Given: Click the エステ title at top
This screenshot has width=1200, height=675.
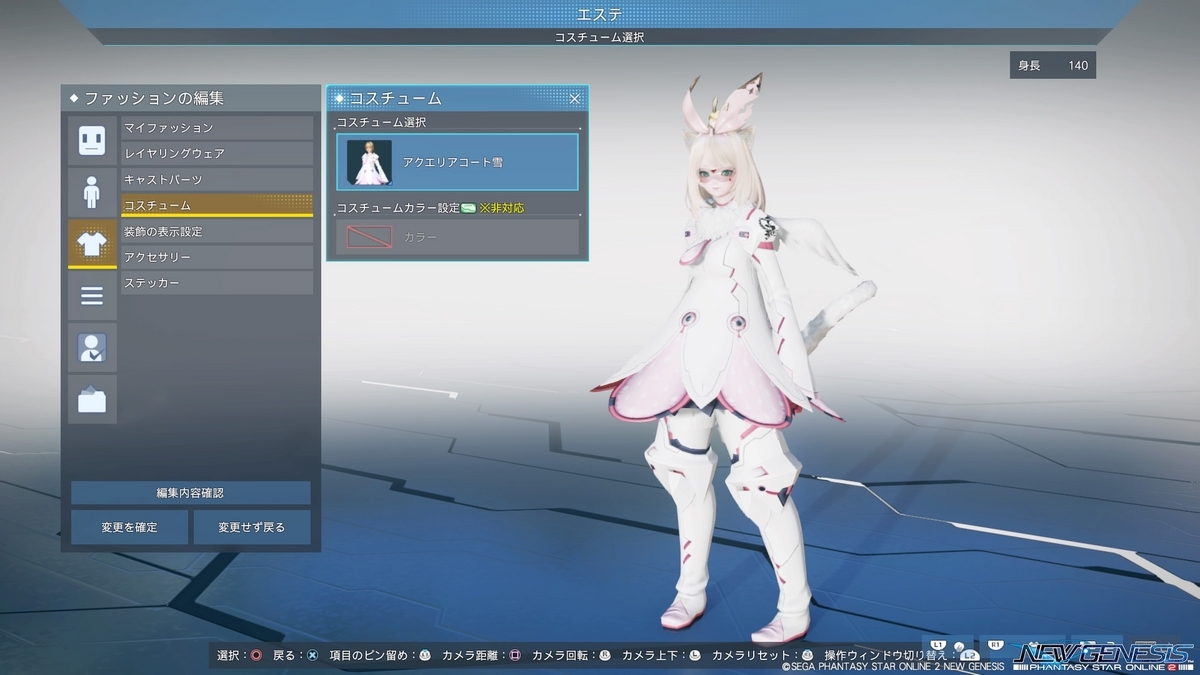Looking at the screenshot, I should [600, 14].
